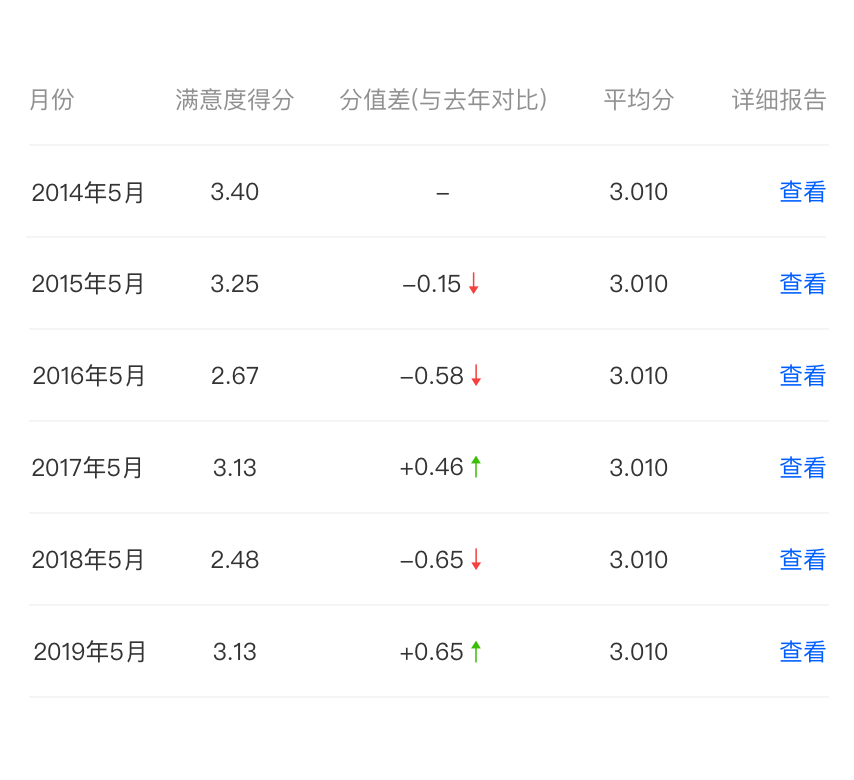This screenshot has width=854, height=780.
Task: Click the 月份 column header
Action: (52, 100)
